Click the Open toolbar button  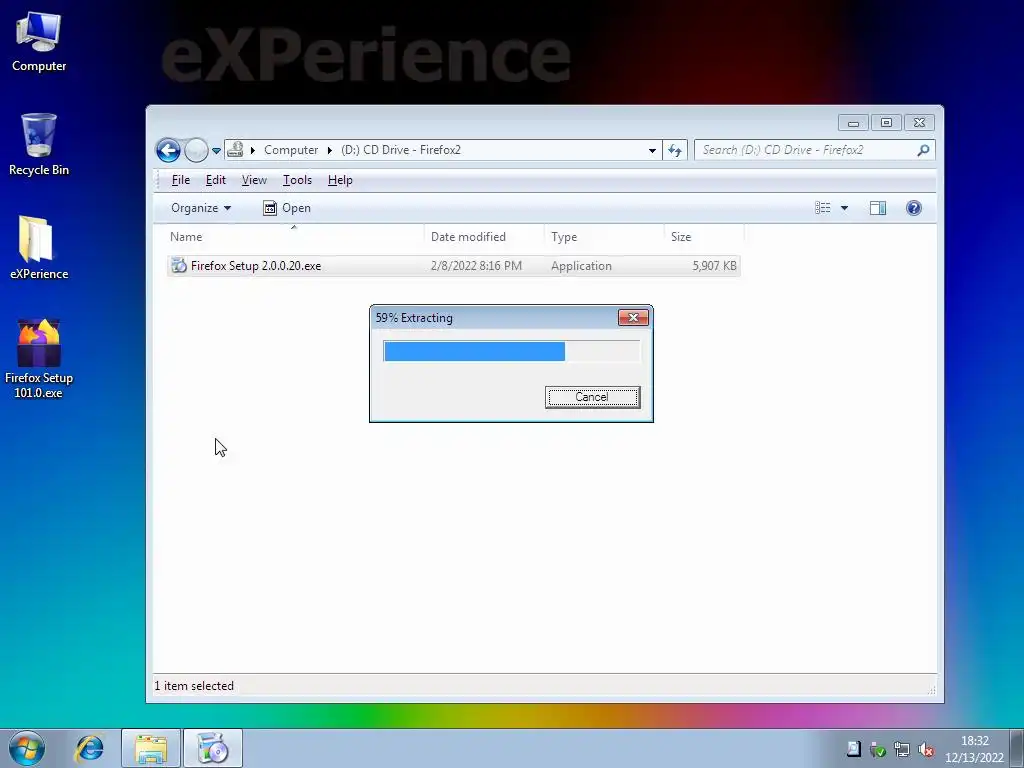coord(287,208)
